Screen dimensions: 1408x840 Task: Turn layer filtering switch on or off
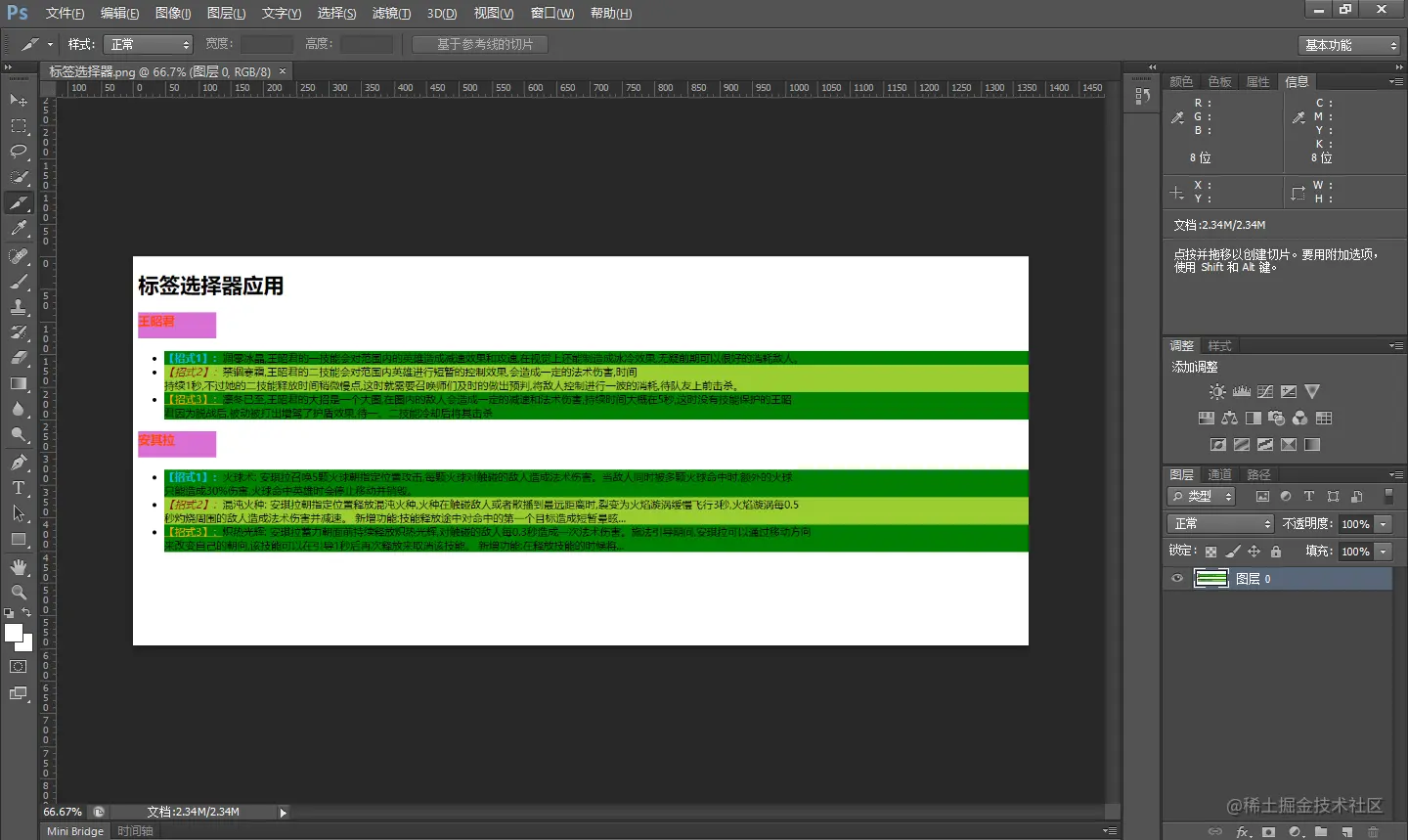pyautogui.click(x=1388, y=497)
